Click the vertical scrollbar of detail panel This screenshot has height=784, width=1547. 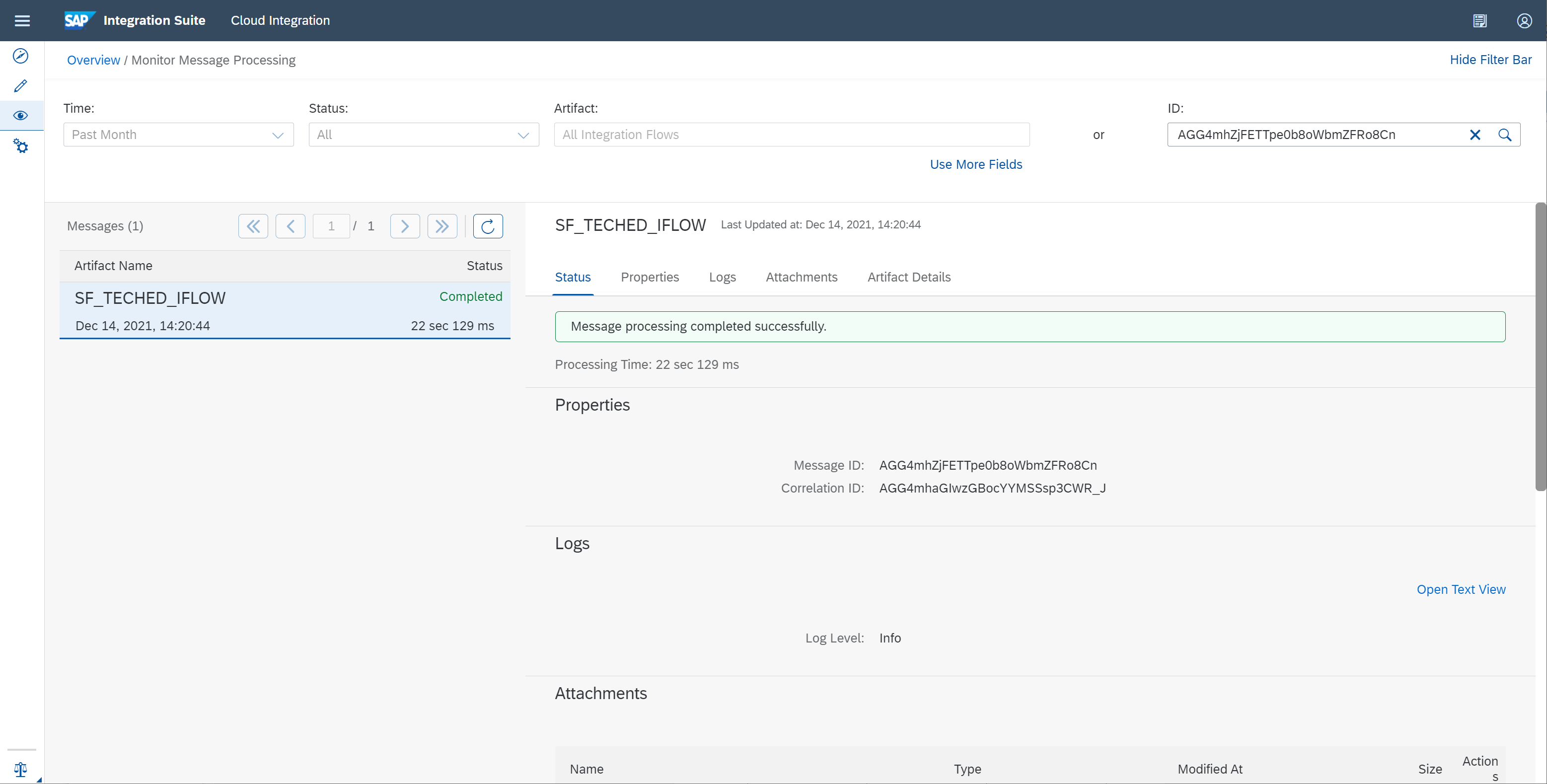point(1541,347)
